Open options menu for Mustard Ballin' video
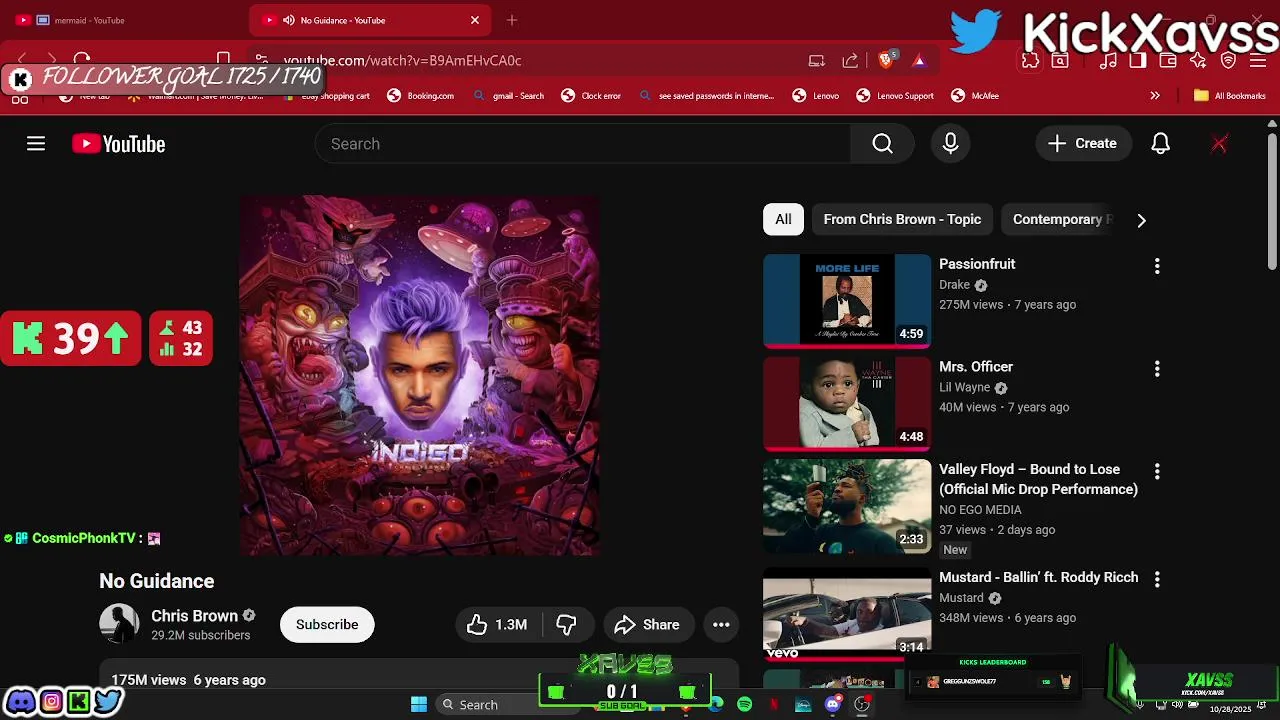The height and width of the screenshot is (720, 1280). (1157, 579)
